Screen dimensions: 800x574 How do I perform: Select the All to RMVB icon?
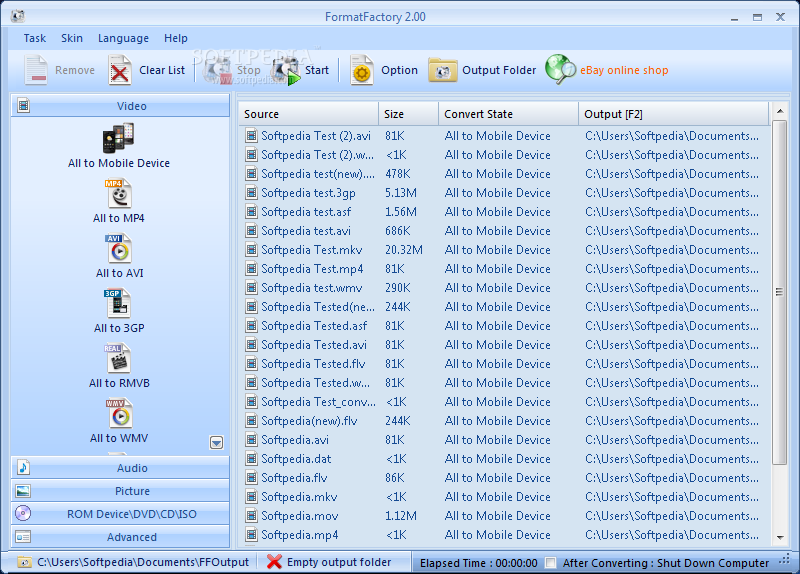coord(118,359)
